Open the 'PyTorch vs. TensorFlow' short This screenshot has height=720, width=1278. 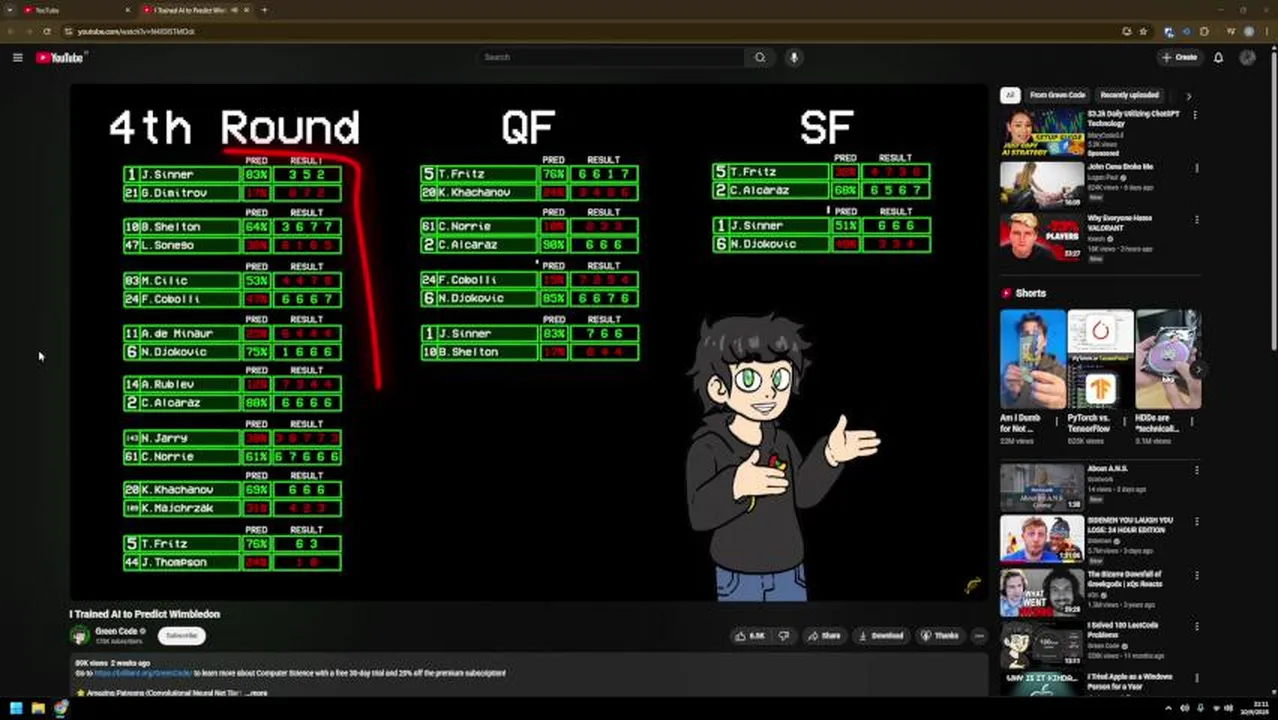coord(1100,360)
